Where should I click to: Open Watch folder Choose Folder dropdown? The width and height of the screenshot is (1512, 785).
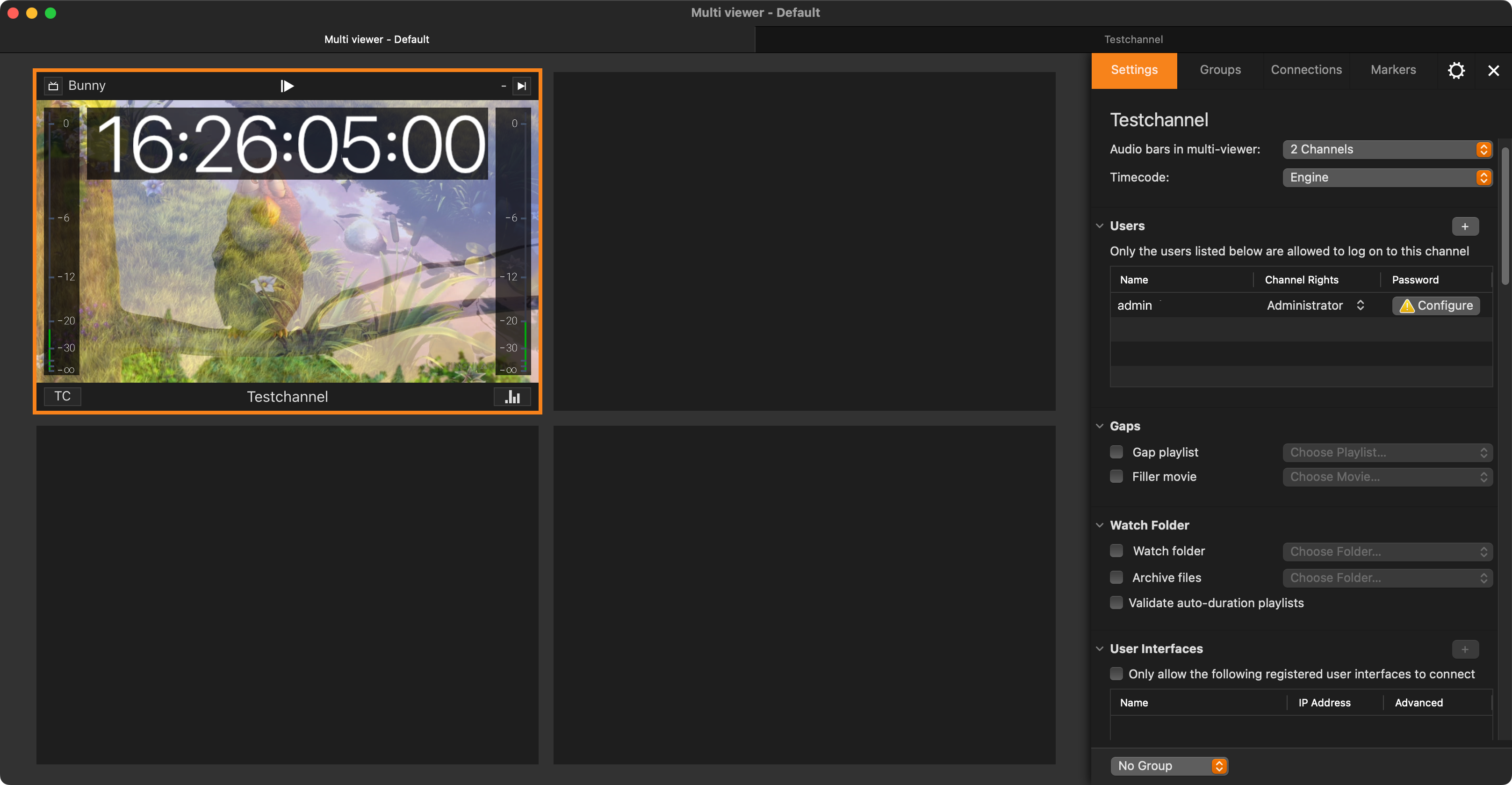pos(1387,552)
